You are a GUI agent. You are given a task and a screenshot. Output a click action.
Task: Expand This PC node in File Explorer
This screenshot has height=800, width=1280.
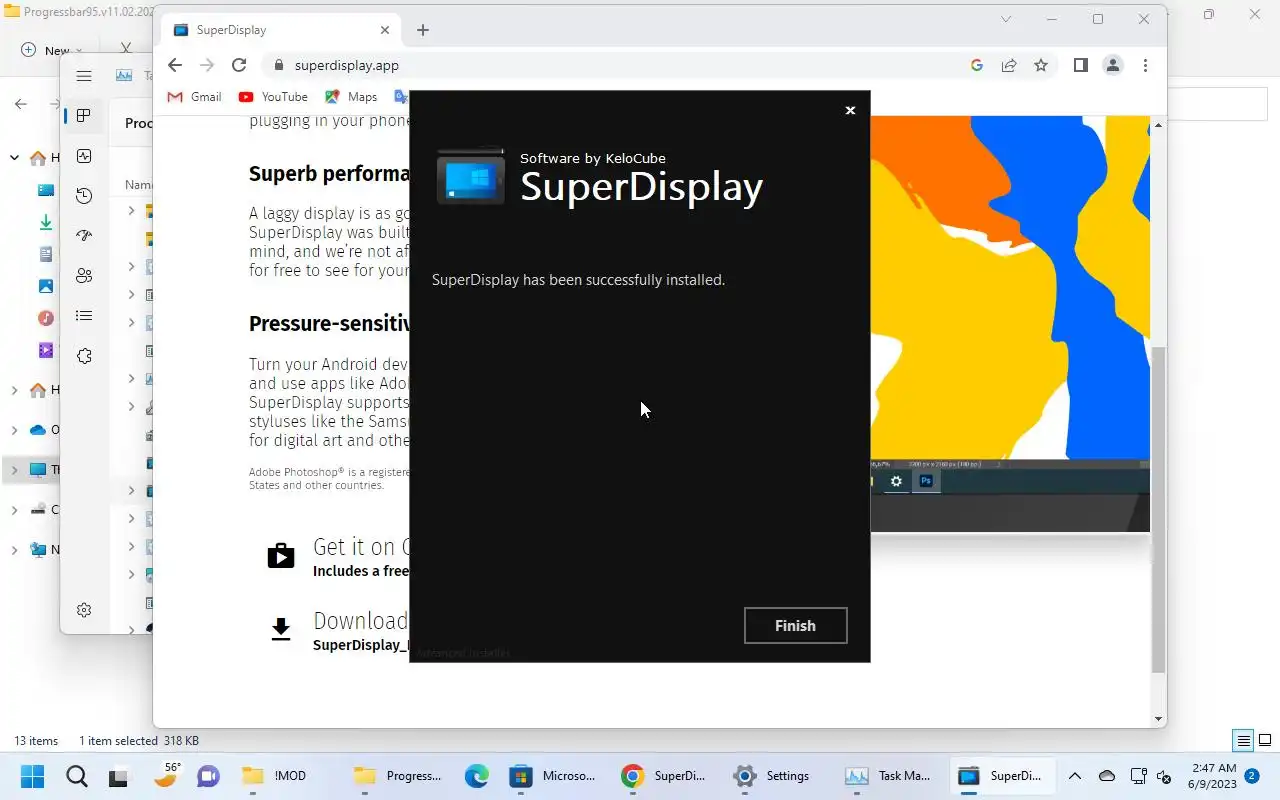point(14,470)
